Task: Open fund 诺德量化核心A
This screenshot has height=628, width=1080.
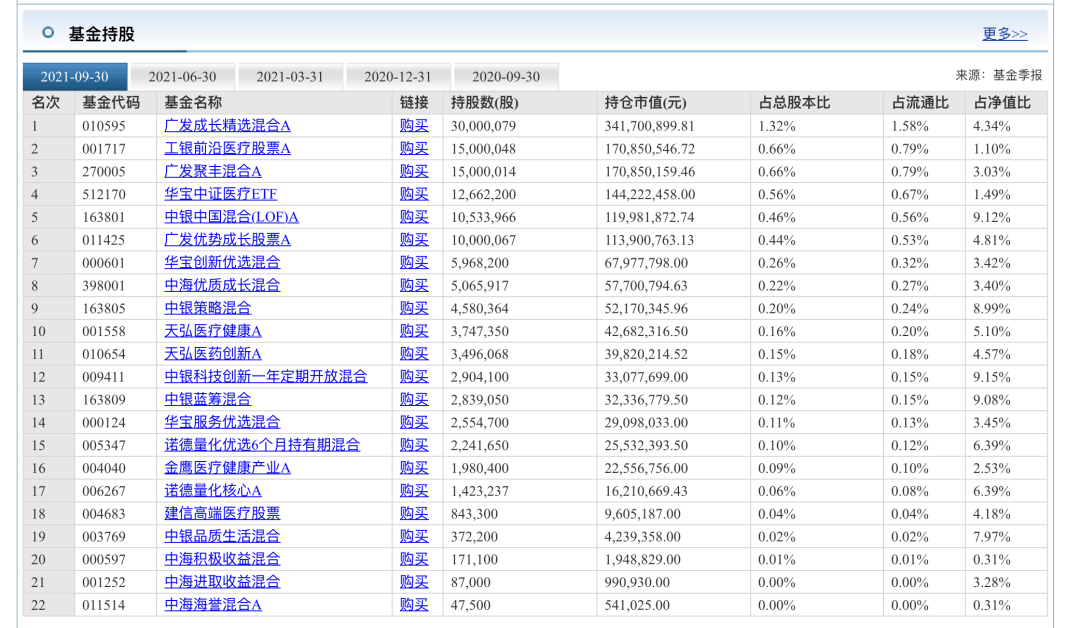Action: (213, 491)
